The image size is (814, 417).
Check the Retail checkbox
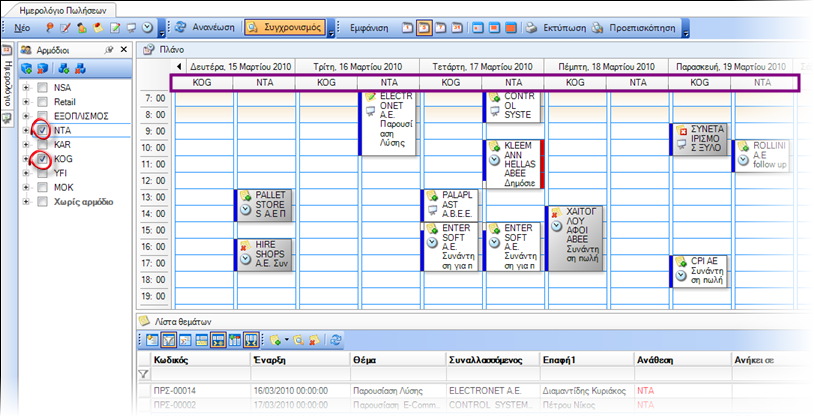[x=43, y=102]
